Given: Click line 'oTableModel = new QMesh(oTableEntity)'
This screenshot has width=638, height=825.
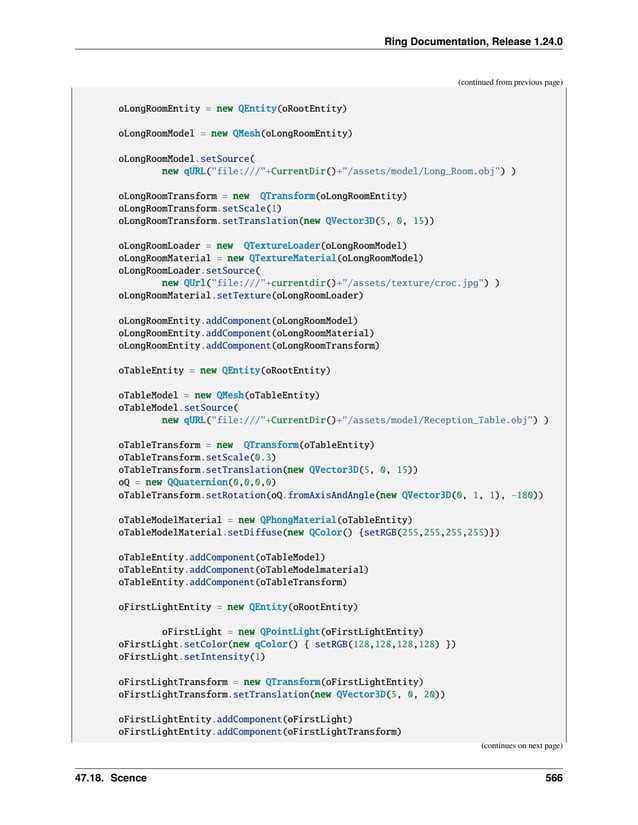Looking at the screenshot, I should [x=219, y=395].
